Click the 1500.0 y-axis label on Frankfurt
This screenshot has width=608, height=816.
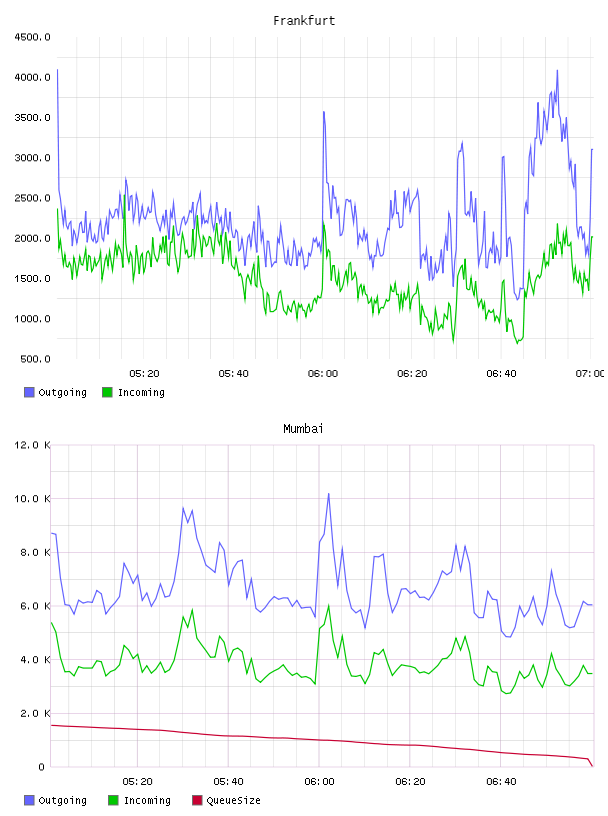coord(32,278)
